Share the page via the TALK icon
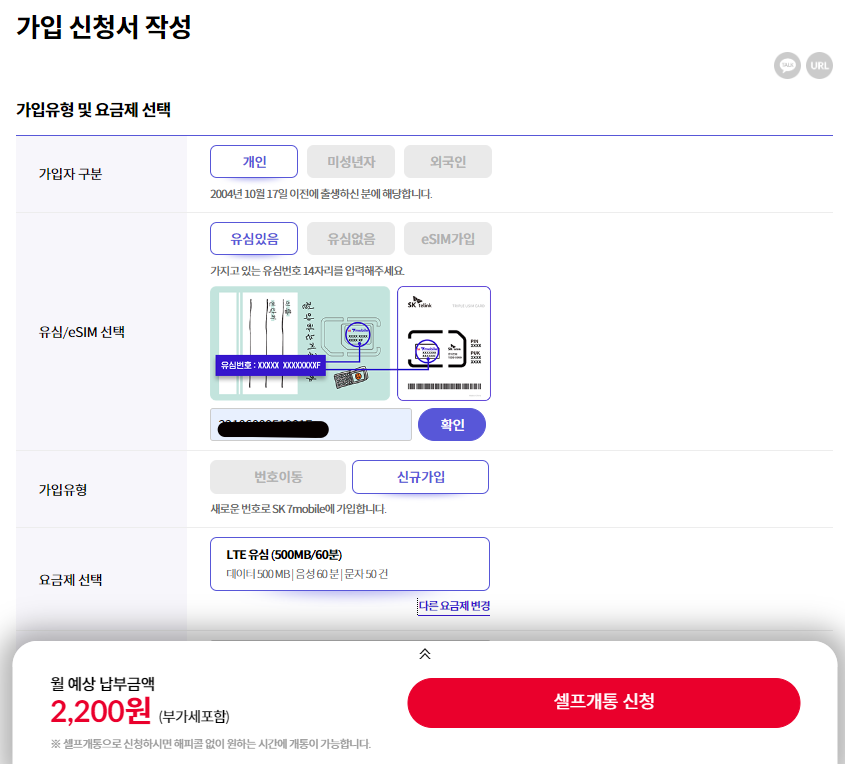The width and height of the screenshot is (845, 764). [x=789, y=65]
